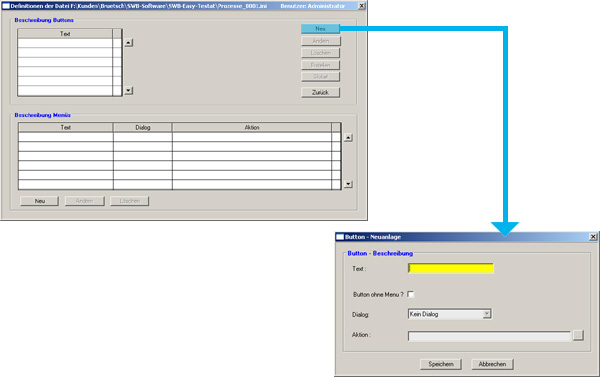Click the browse button beside Aktion field
This screenshot has height=377, width=600.
578,335
